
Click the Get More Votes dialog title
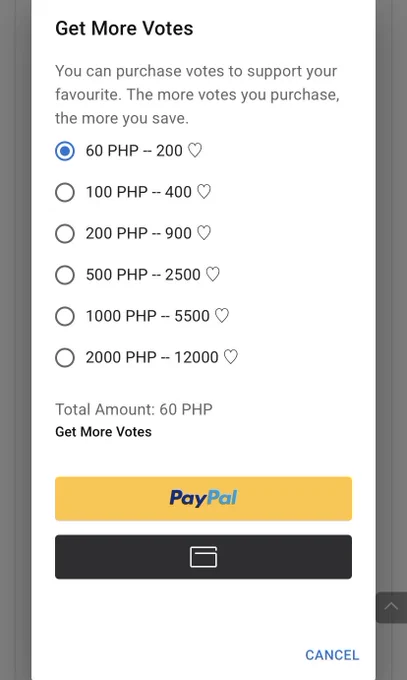tap(124, 29)
